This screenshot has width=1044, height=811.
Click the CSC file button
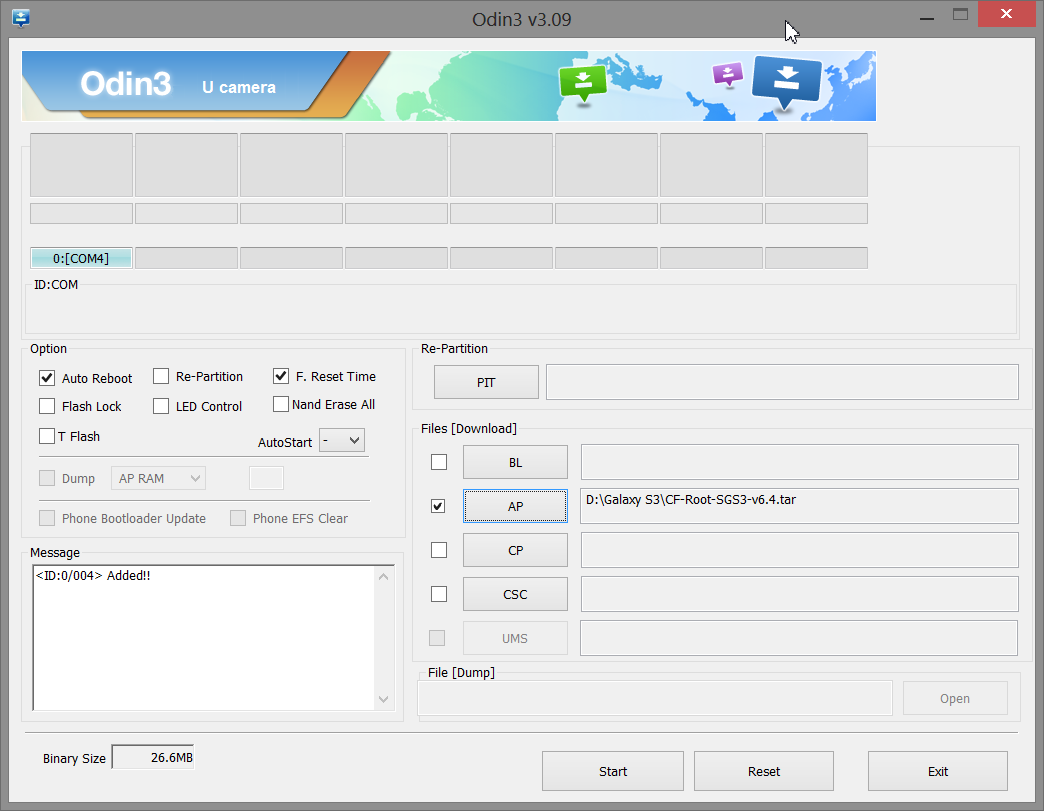pos(515,594)
